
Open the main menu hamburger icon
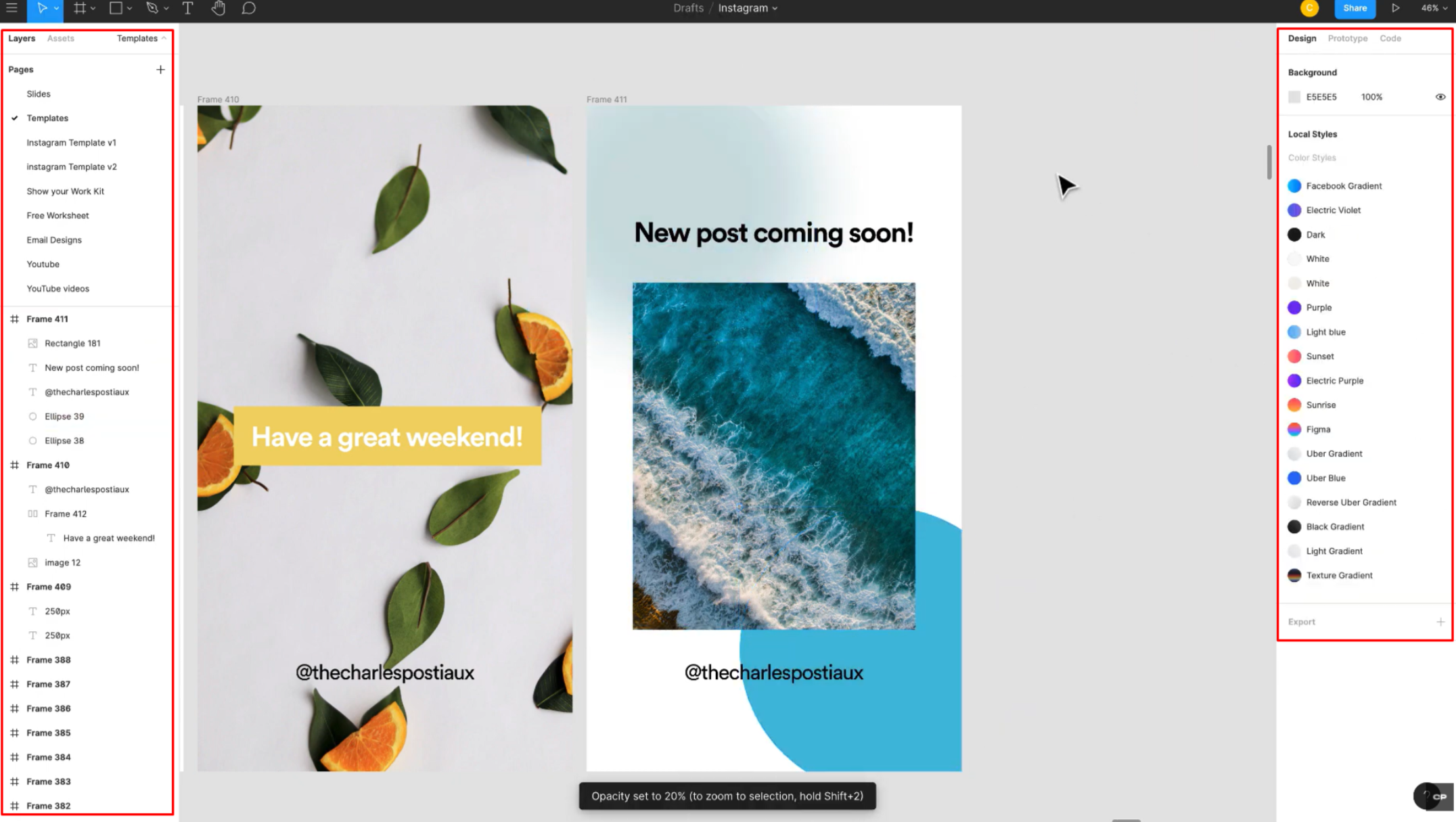(12, 8)
